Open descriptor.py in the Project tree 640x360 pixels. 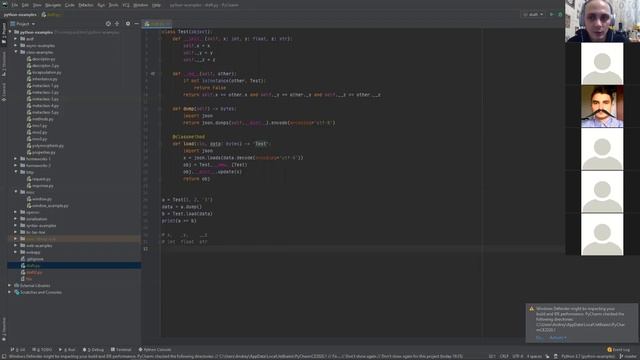[41, 59]
